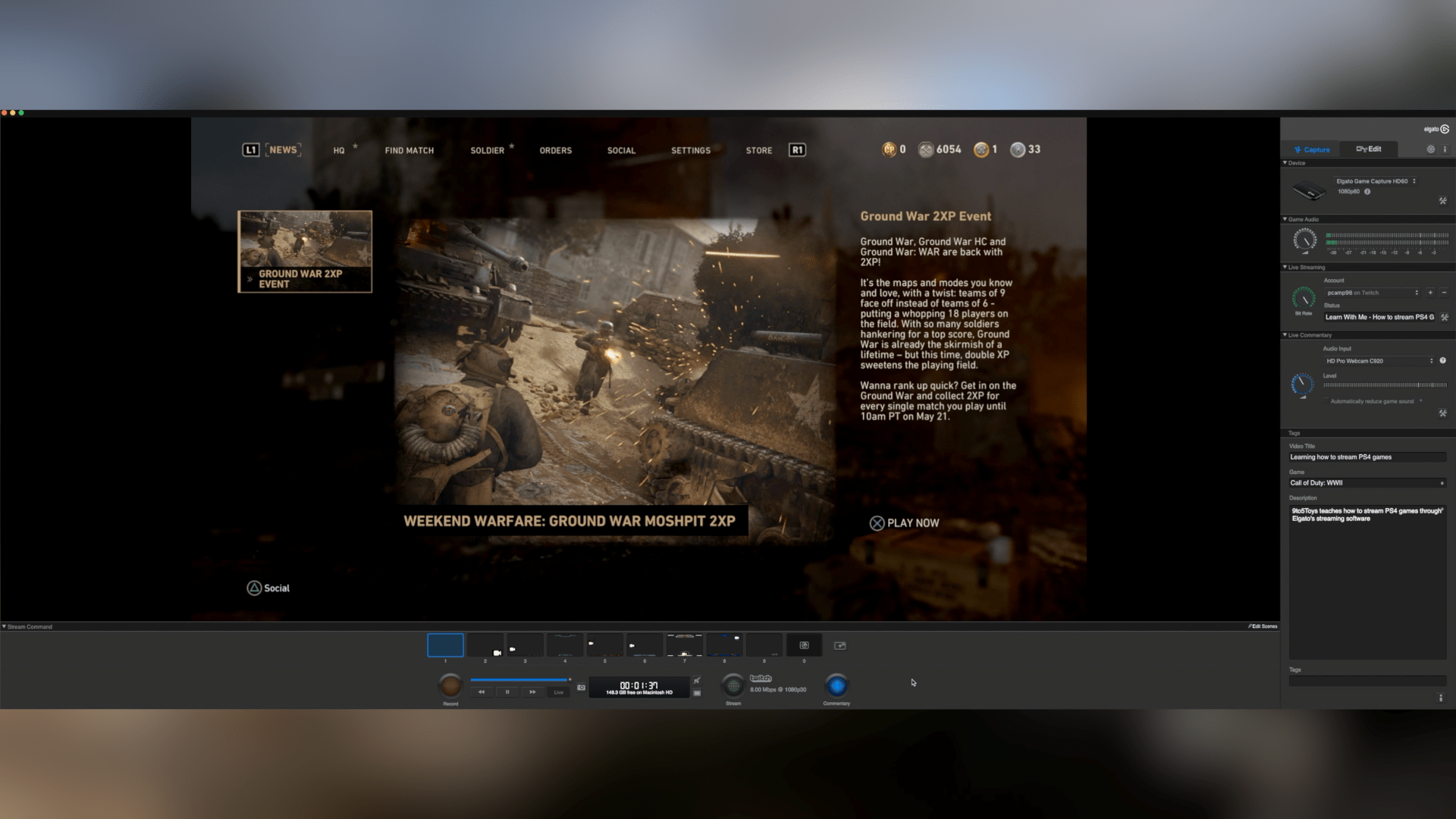Click the round Record button

pyautogui.click(x=450, y=686)
